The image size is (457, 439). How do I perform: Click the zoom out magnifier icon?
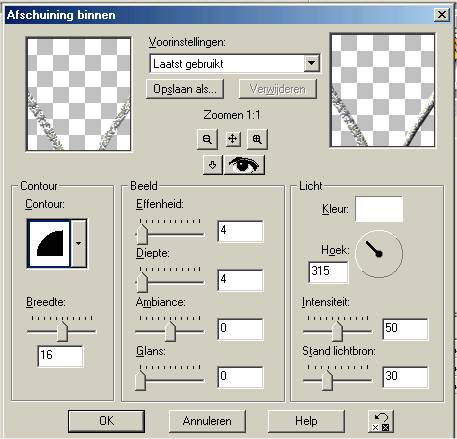click(207, 139)
